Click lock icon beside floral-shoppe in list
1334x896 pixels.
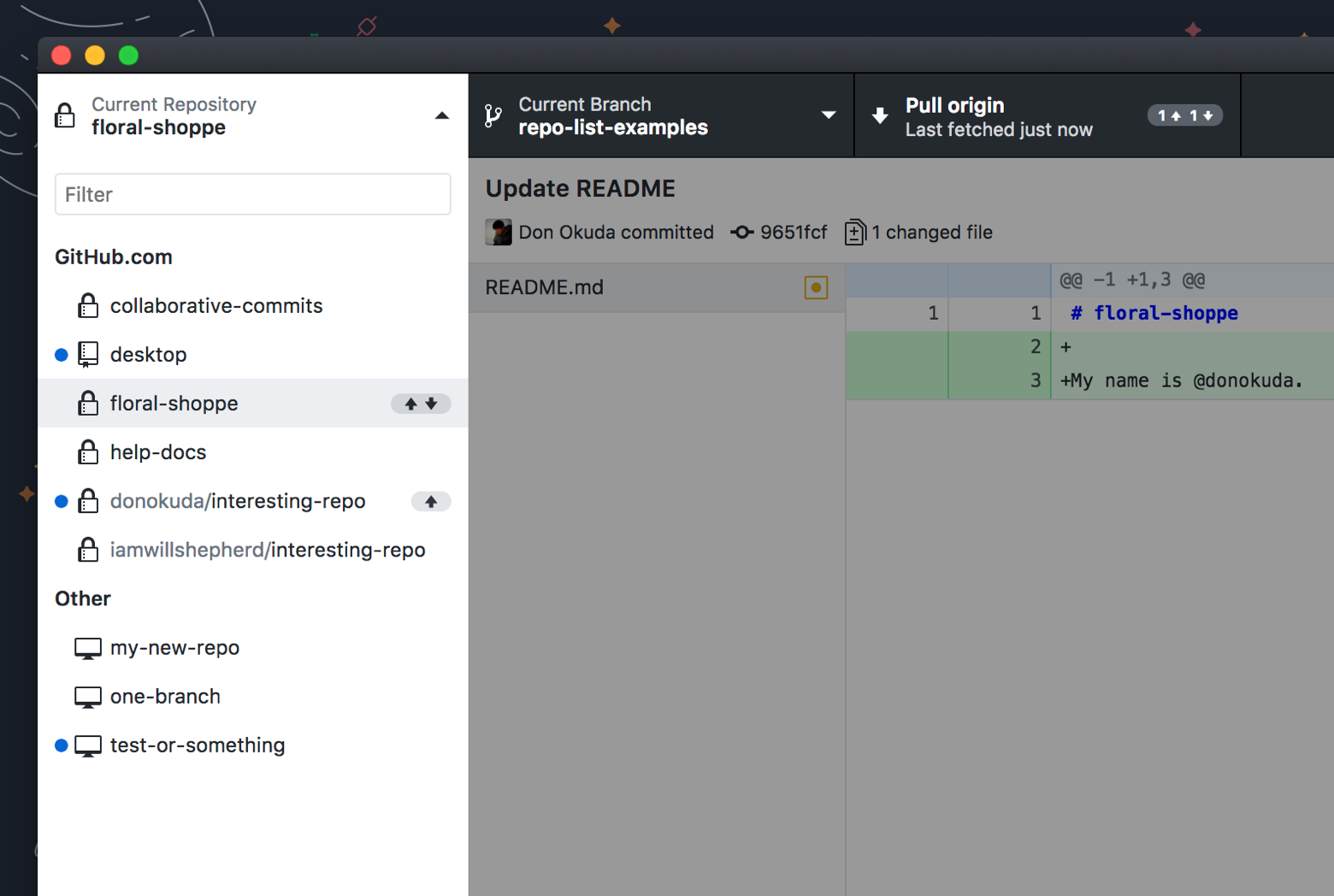click(x=88, y=403)
